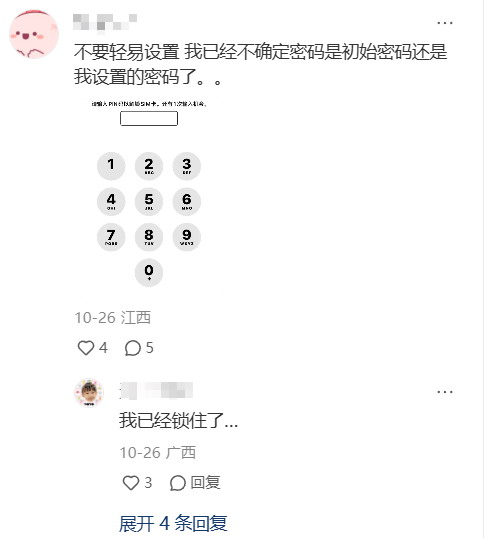Viewport: 485px width, 538px height.
Task: Tap keypad digit 0 in the image
Action: click(149, 272)
